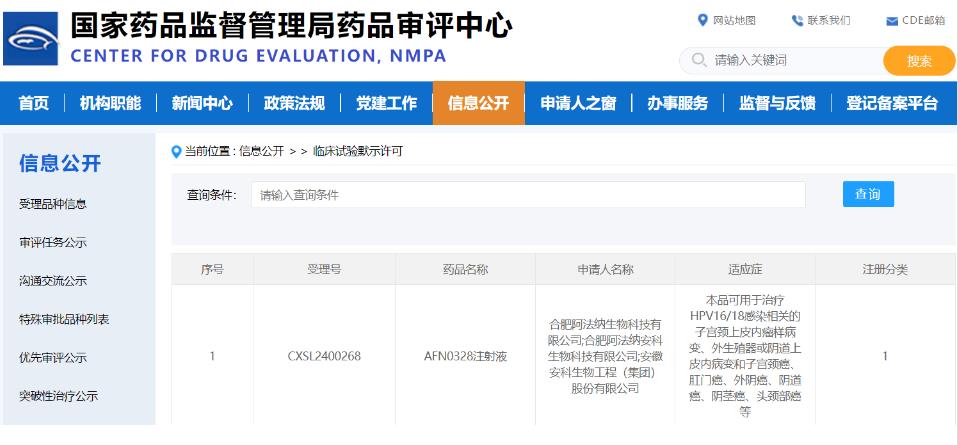
Task: Click the 当前位置 breadcrumb pin icon
Action: pyautogui.click(x=177, y=152)
